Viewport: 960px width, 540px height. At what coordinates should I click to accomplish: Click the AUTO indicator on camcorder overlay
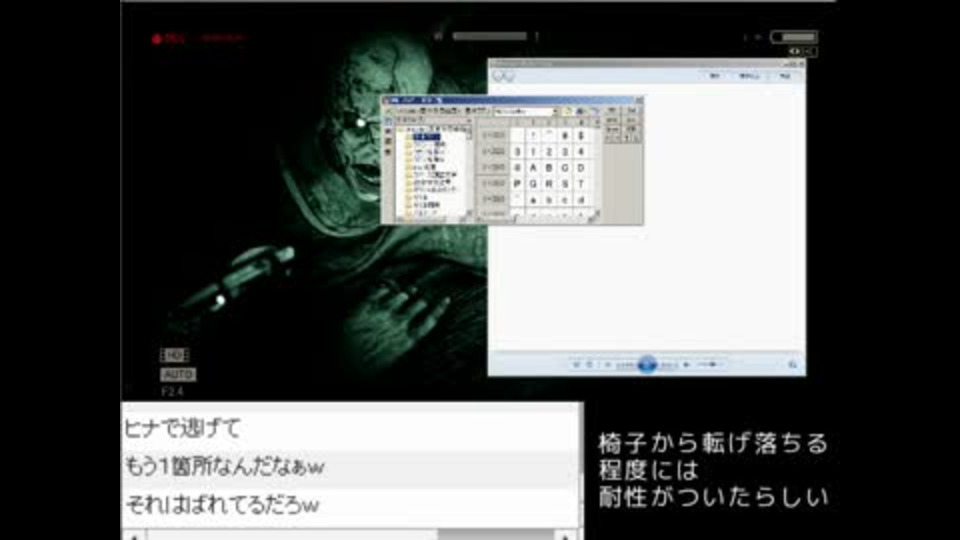(178, 374)
